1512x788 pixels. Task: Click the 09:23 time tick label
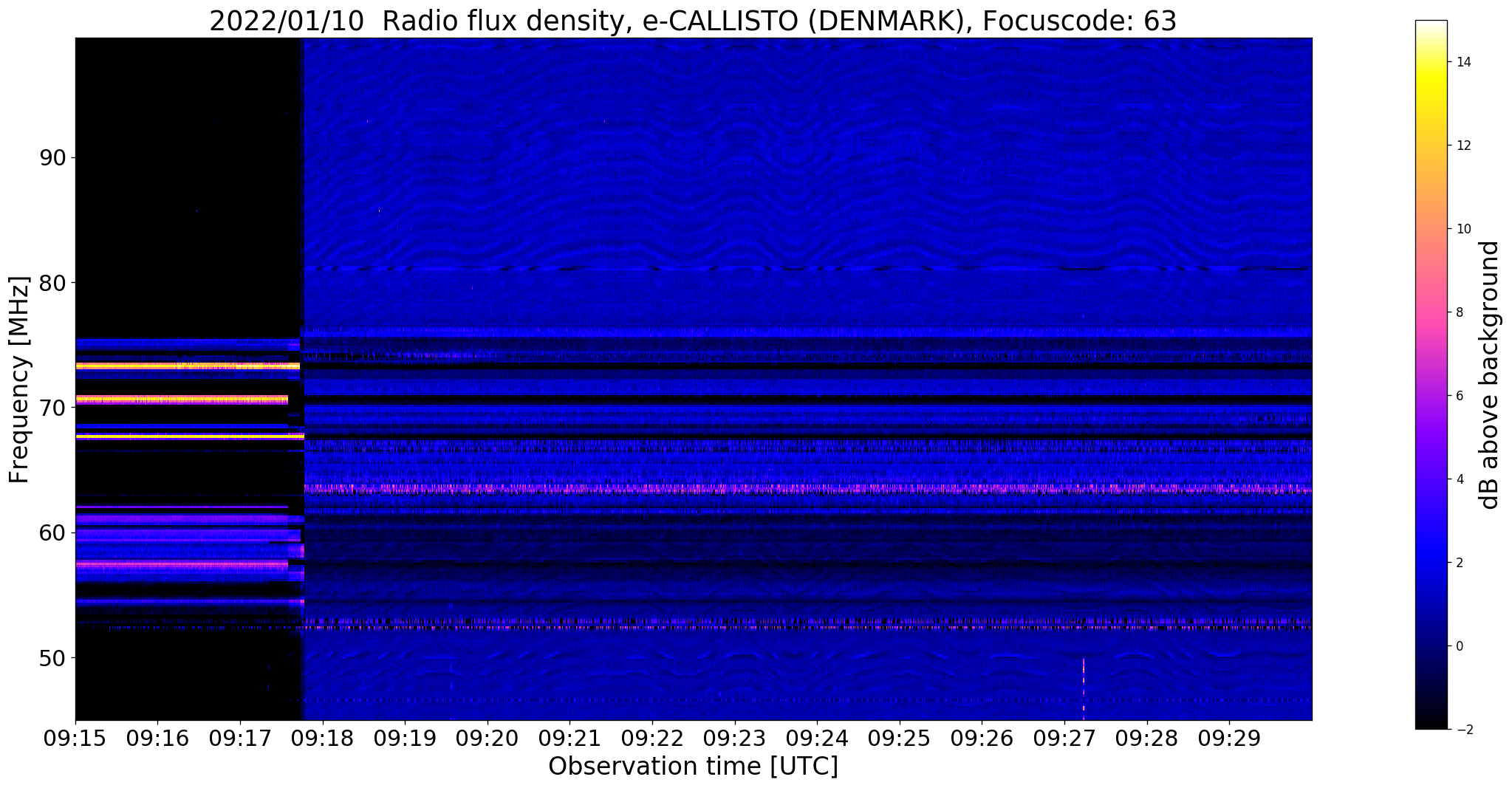click(735, 739)
